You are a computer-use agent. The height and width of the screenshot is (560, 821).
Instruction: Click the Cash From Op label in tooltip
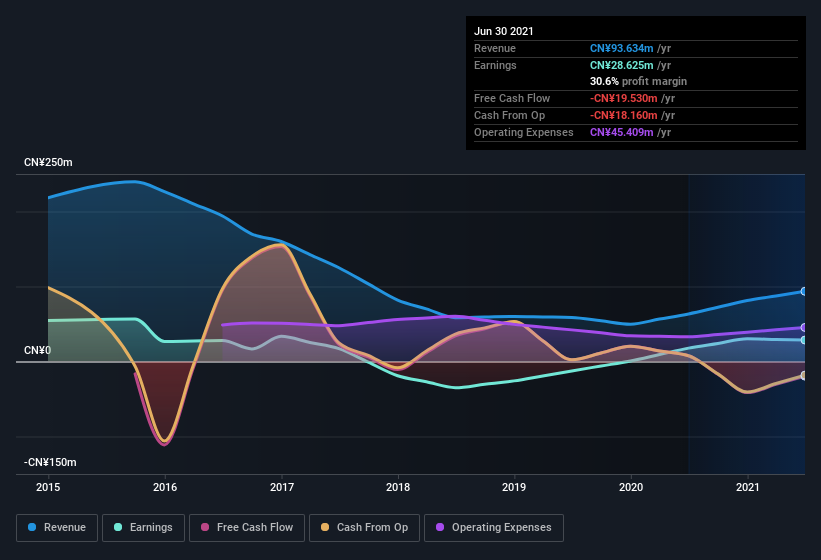point(509,115)
